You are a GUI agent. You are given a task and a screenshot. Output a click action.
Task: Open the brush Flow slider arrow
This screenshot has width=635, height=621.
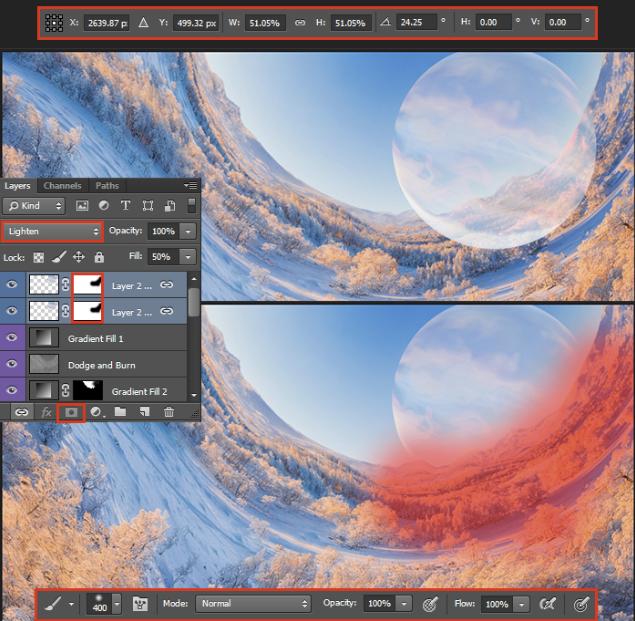[521, 604]
